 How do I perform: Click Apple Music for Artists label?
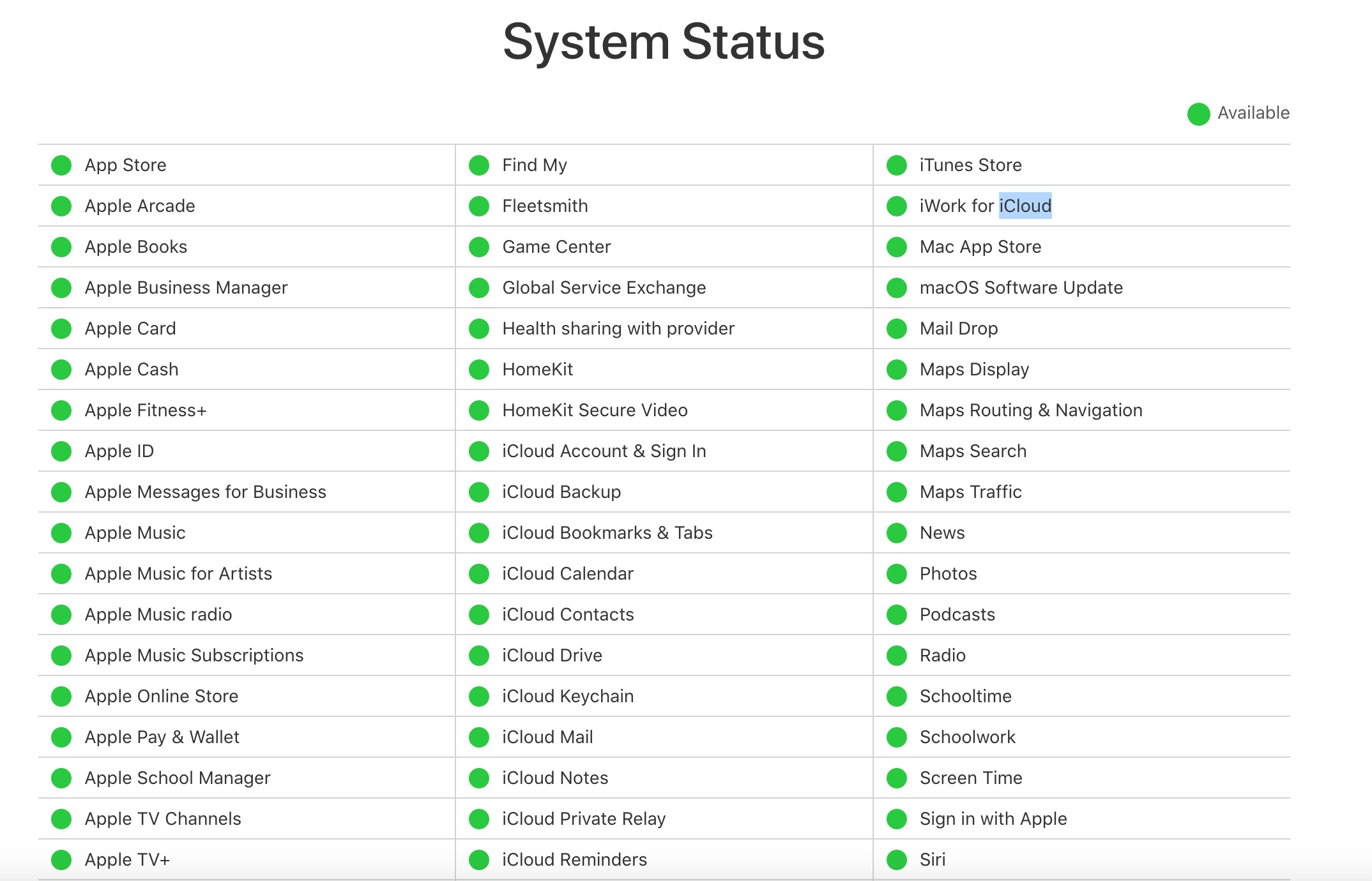tap(179, 574)
